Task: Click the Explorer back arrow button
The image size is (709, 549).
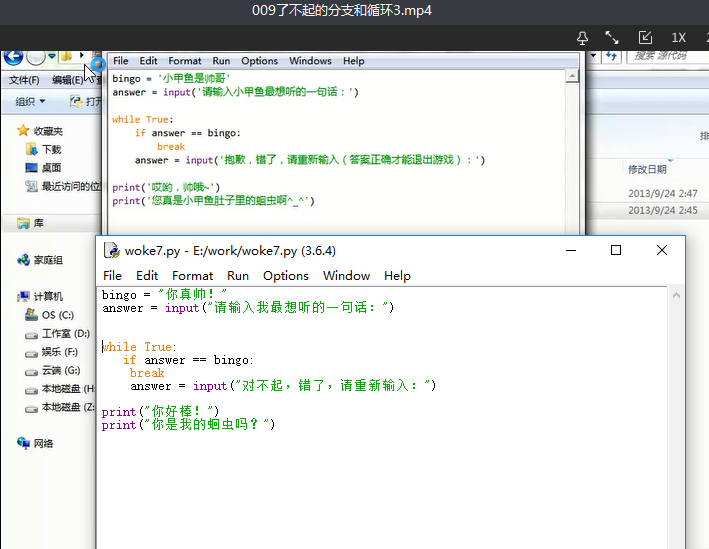Action: click(x=14, y=57)
